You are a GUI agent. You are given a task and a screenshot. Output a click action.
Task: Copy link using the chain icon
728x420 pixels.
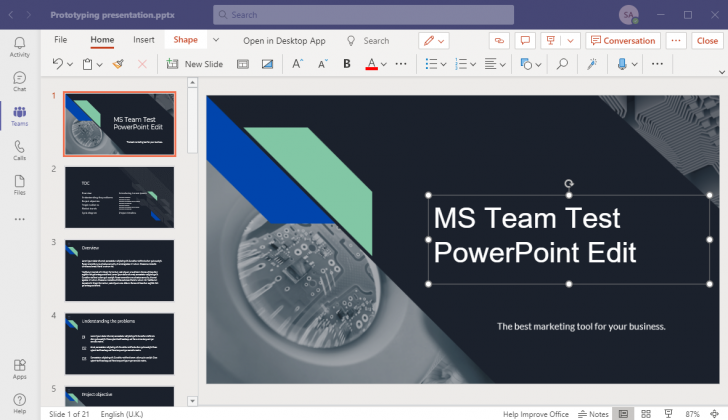(499, 41)
